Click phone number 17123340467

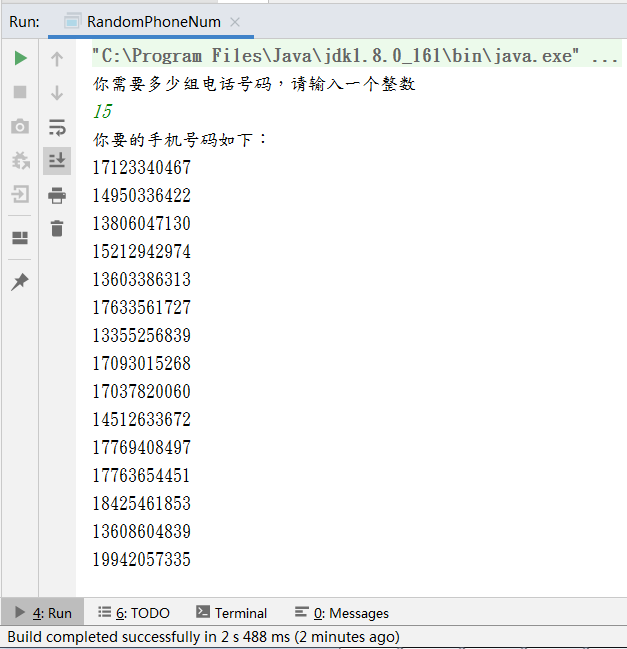point(142,167)
